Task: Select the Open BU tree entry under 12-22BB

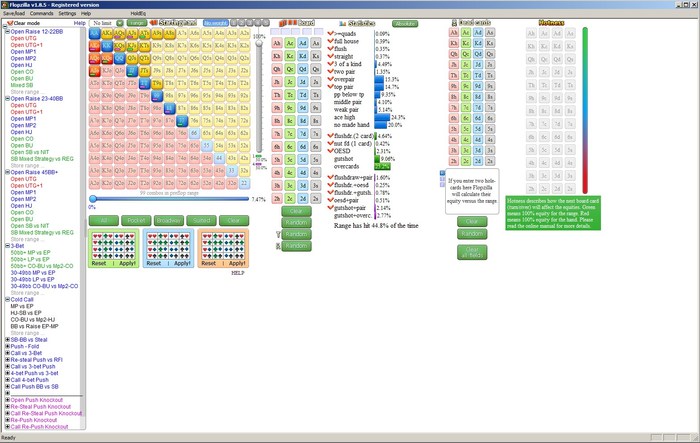Action: pyautogui.click(x=22, y=79)
